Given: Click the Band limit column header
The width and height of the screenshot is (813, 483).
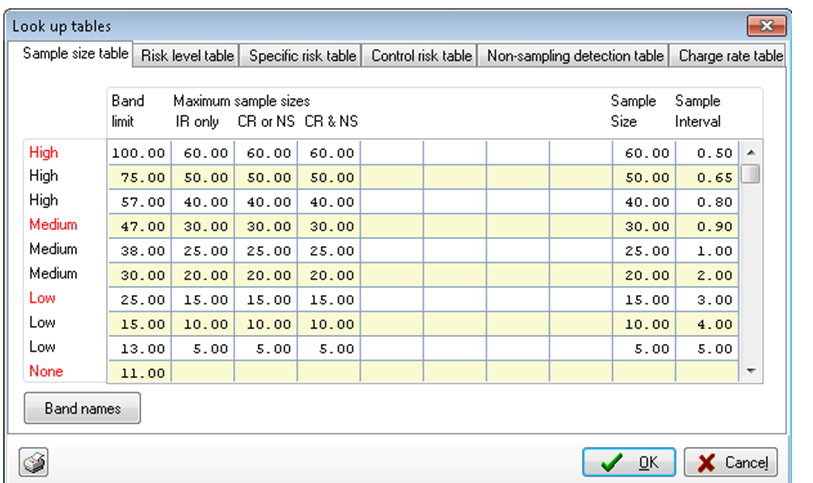Looking at the screenshot, I should [x=128, y=111].
